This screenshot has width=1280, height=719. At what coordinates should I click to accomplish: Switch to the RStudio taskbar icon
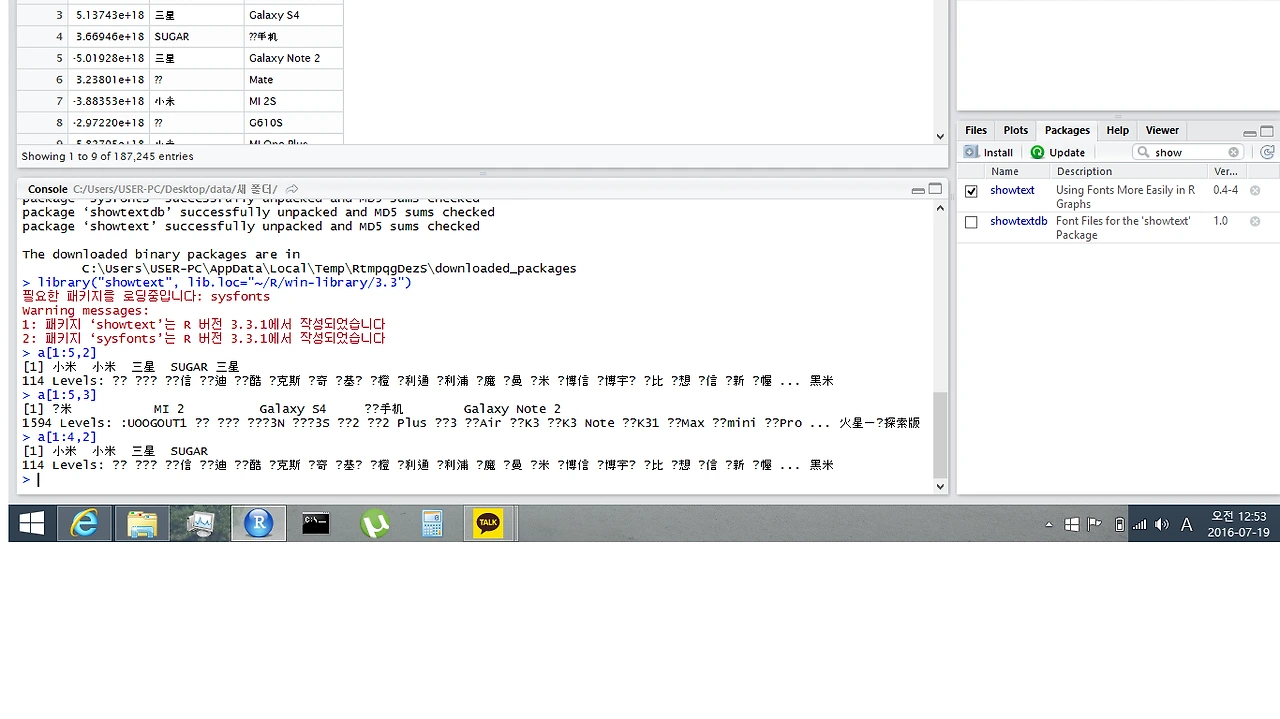click(258, 523)
